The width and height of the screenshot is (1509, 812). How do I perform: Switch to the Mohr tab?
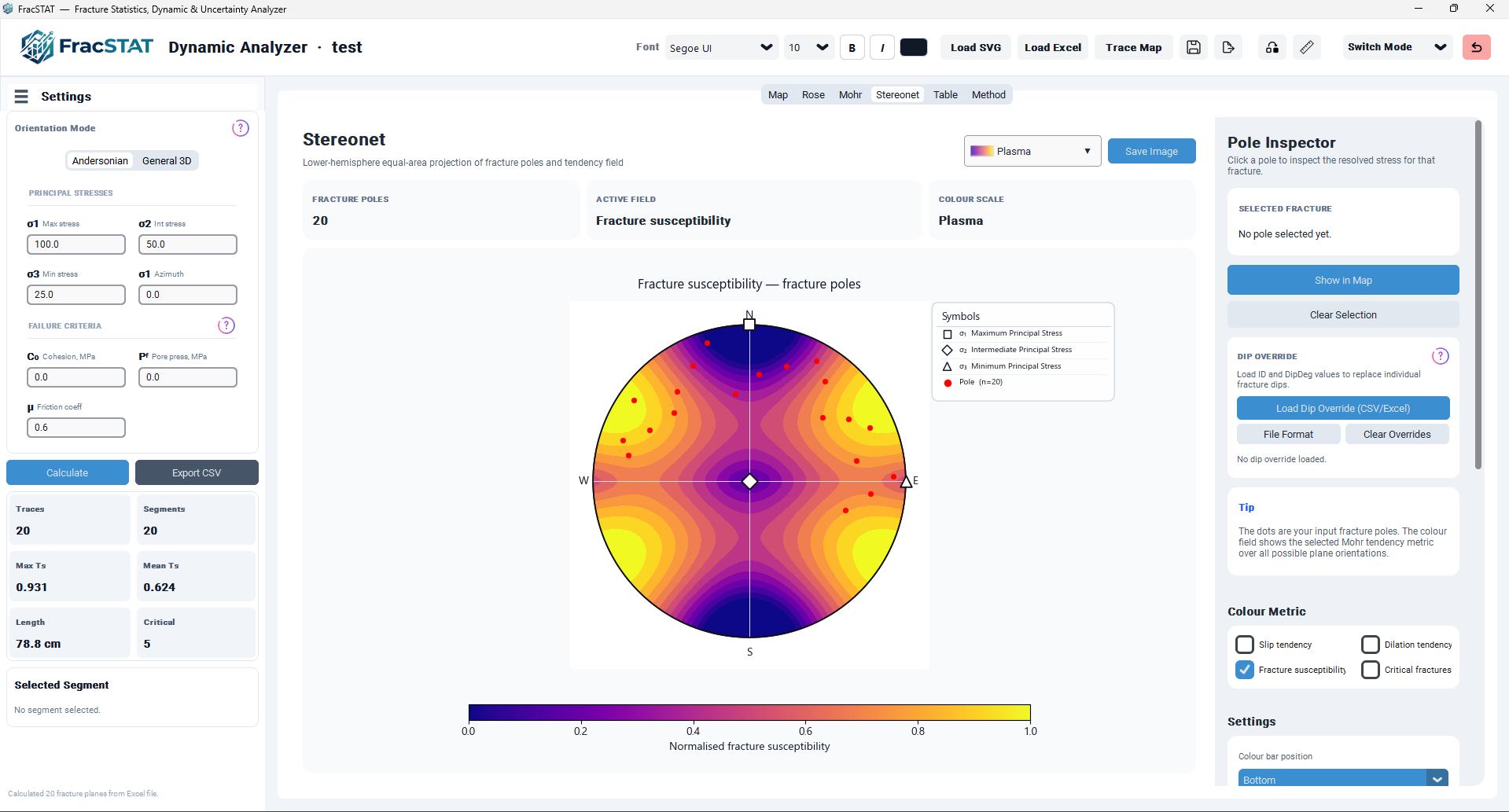(850, 95)
